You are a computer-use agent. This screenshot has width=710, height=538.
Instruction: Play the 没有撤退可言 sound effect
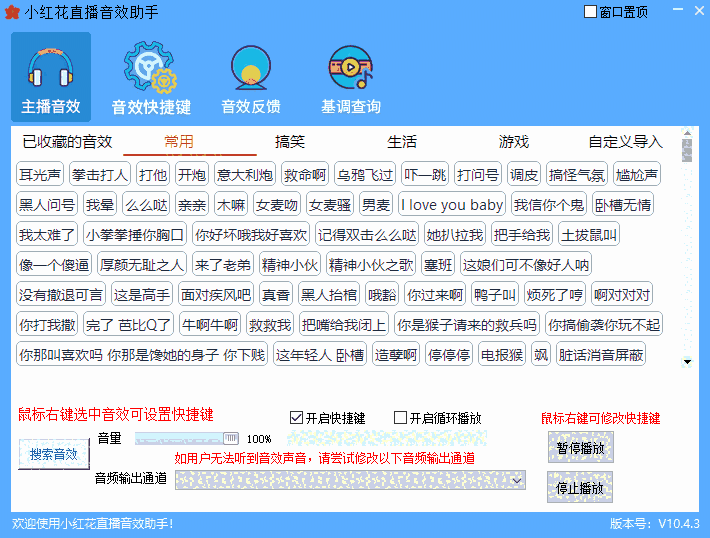61,295
